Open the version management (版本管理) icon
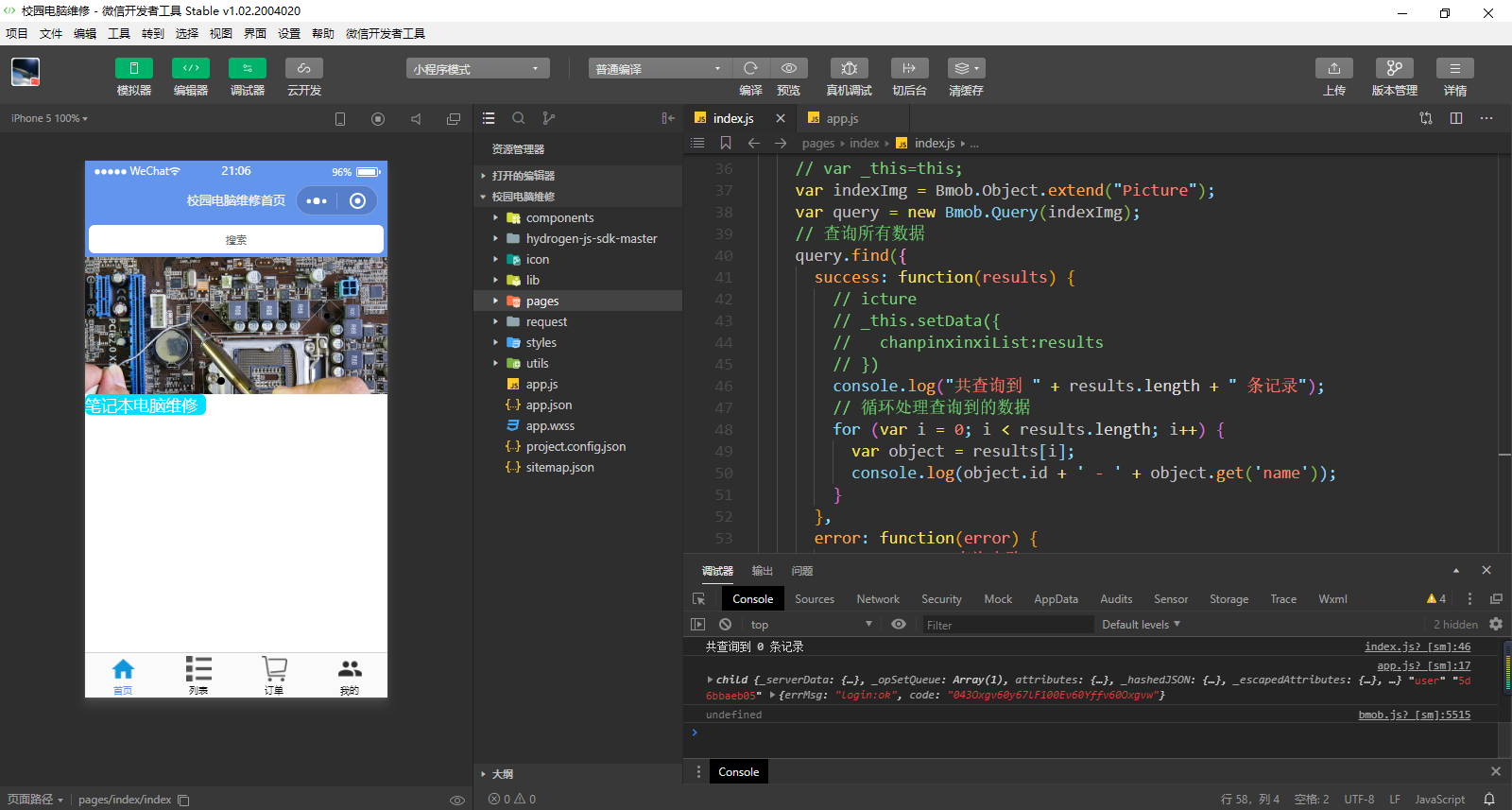The image size is (1512, 810). (1394, 68)
